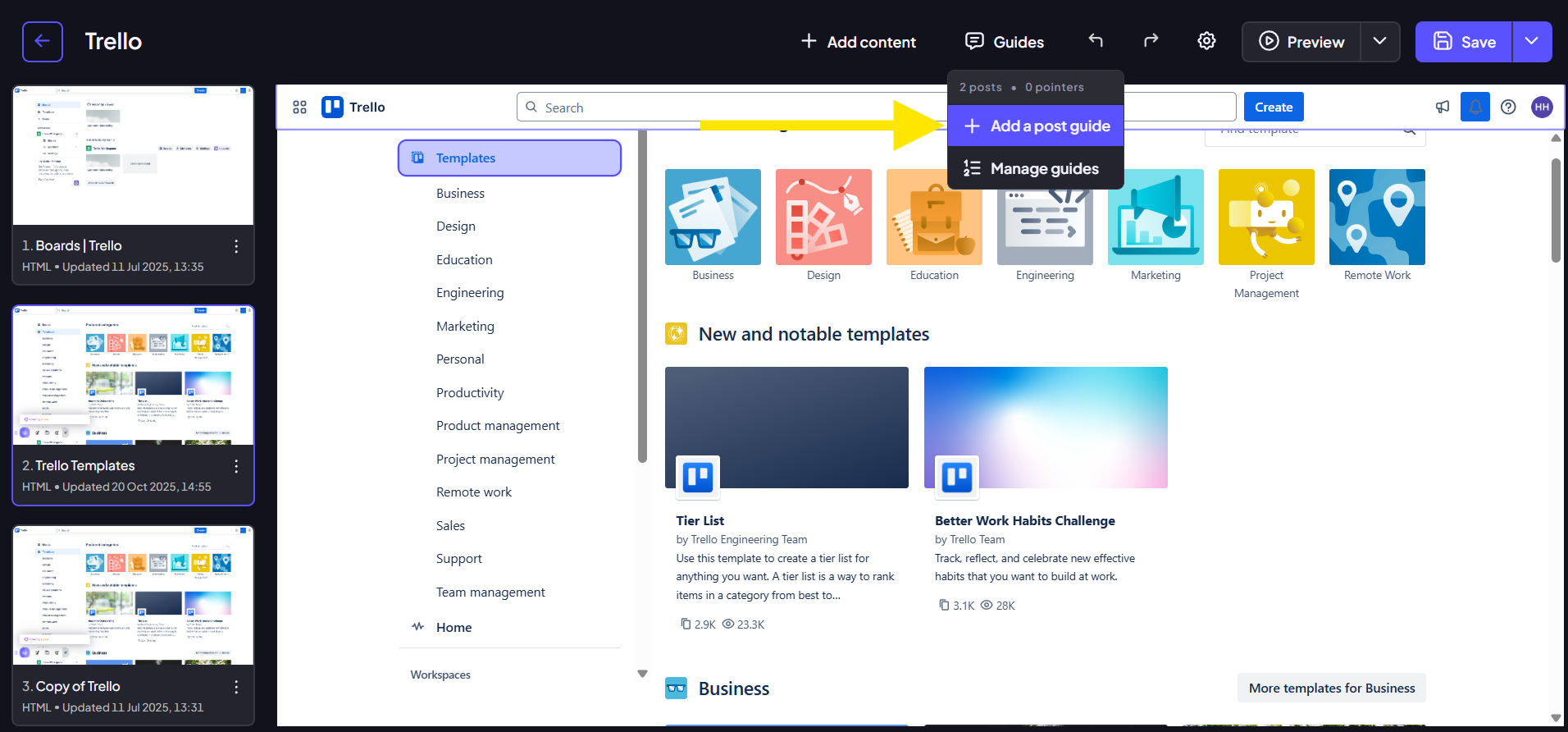Click the back arrow button
The width and height of the screenshot is (1568, 732).
coord(43,42)
